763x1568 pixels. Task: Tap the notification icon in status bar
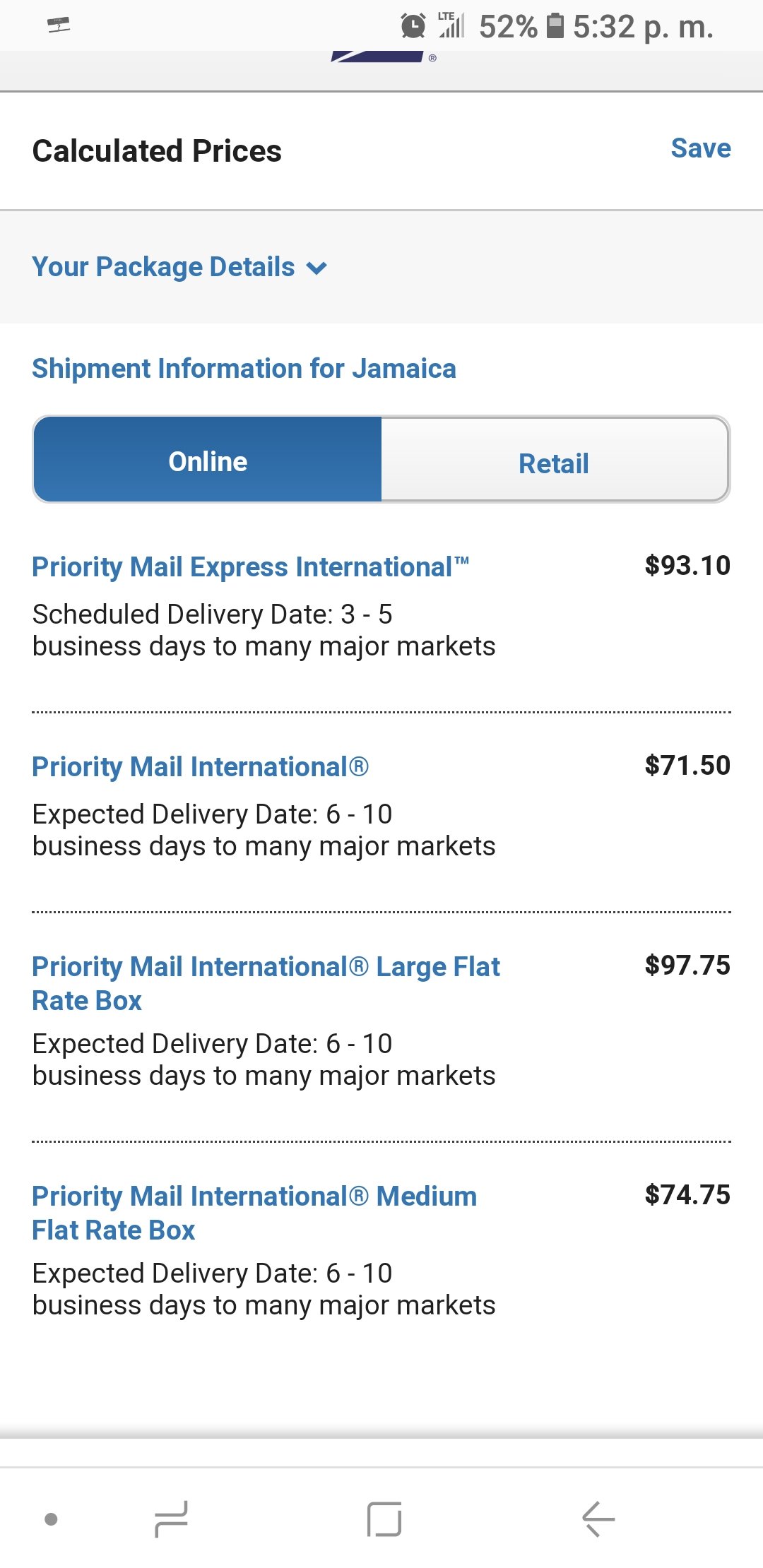pos(59,25)
